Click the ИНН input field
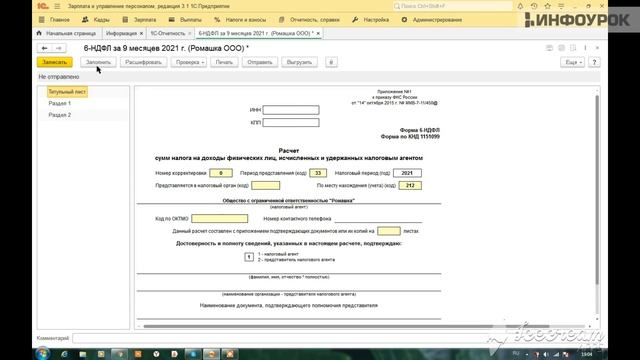Image resolution: width=640 pixels, height=360 pixels. pyautogui.click(x=291, y=110)
